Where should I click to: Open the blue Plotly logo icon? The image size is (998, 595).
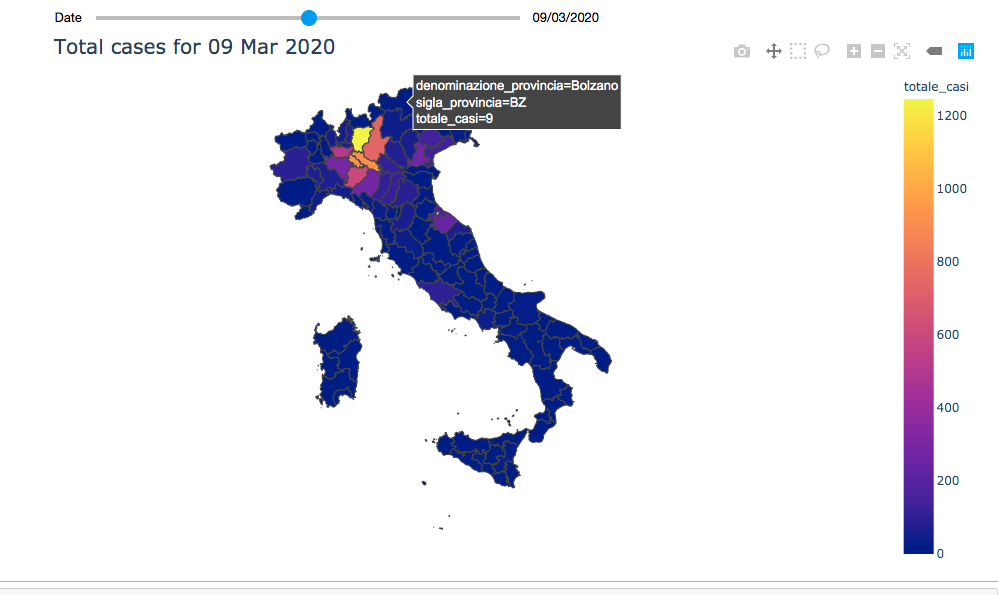click(966, 51)
